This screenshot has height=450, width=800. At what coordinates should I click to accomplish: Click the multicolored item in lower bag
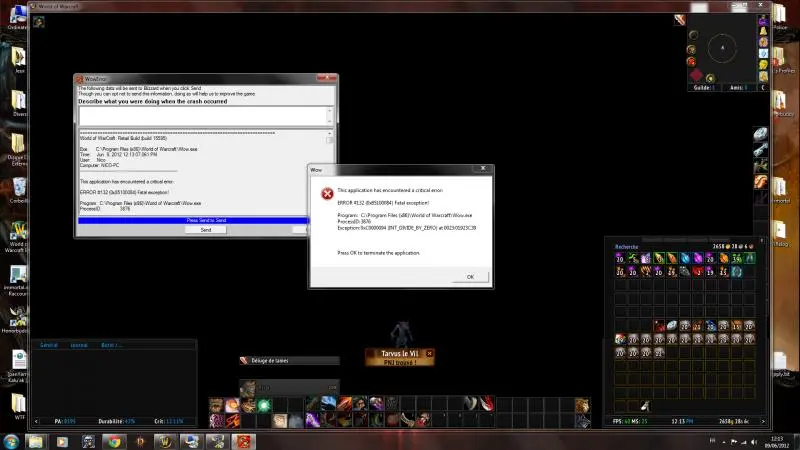pos(620,339)
